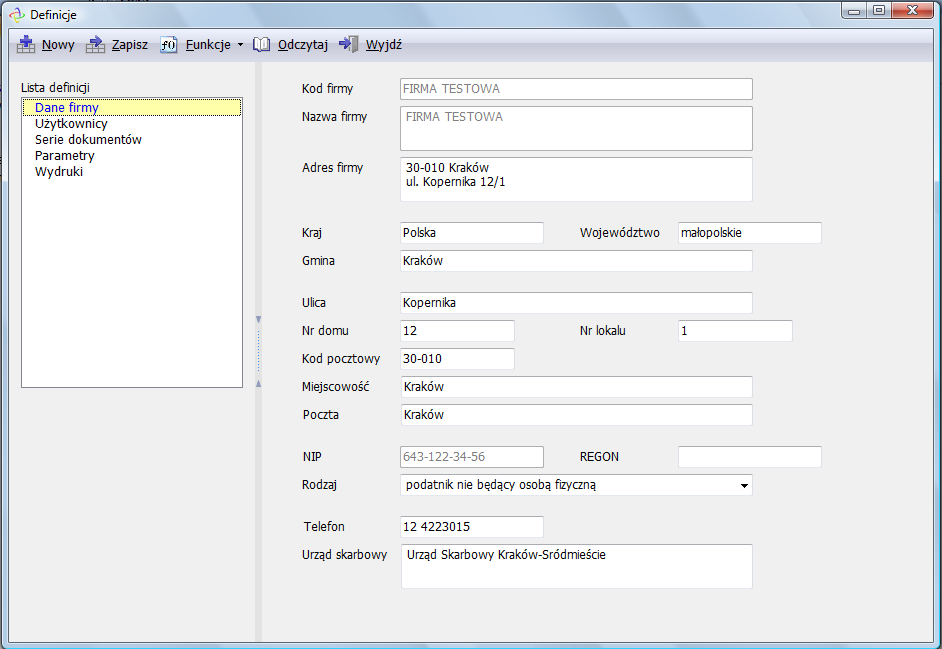Click the Kraj field containing Polska
This screenshot has width=942, height=649.
472,233
